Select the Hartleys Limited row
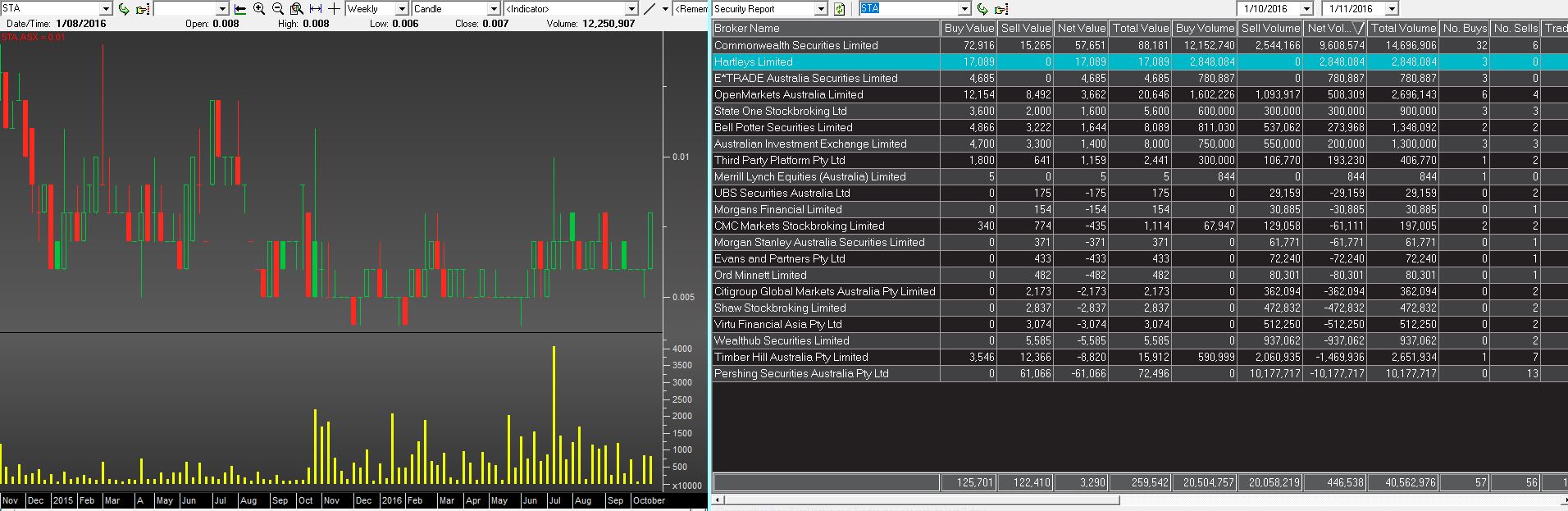The width and height of the screenshot is (1568, 511). coord(1140,62)
